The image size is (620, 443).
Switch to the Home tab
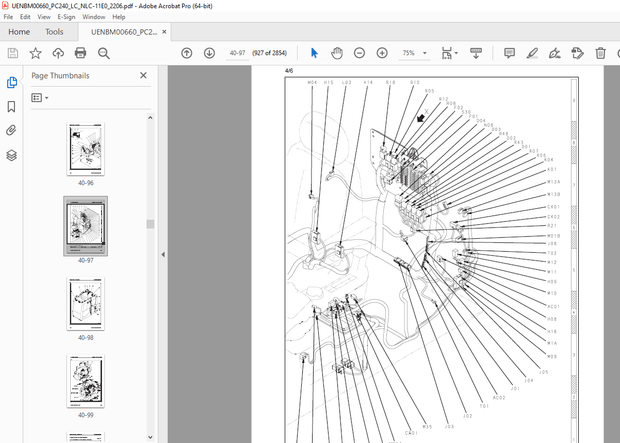click(x=19, y=32)
